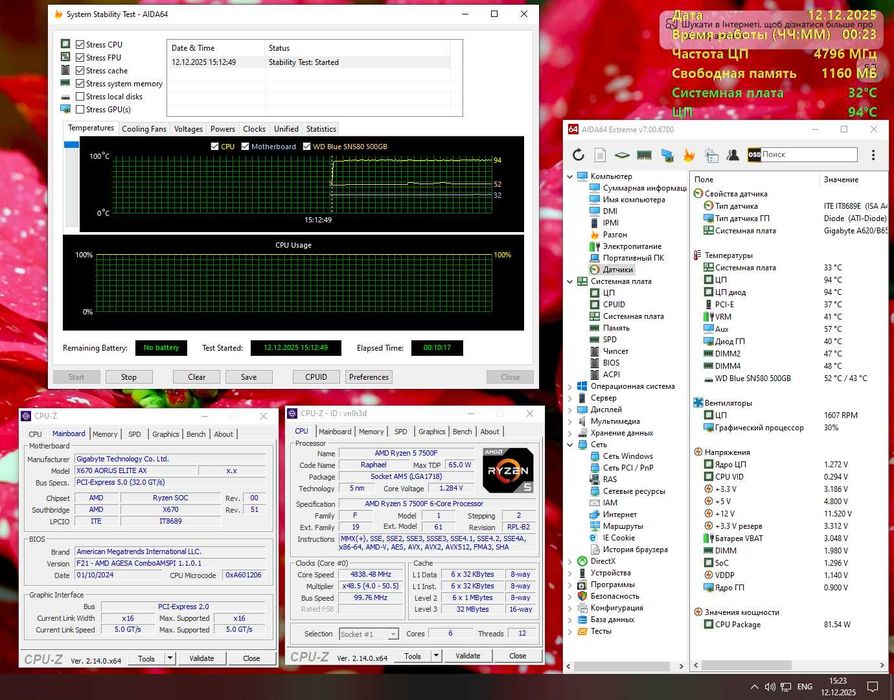Screen dimensions: 894x700
Task: Open the notification center icon on taskbar
Action: 872,686
